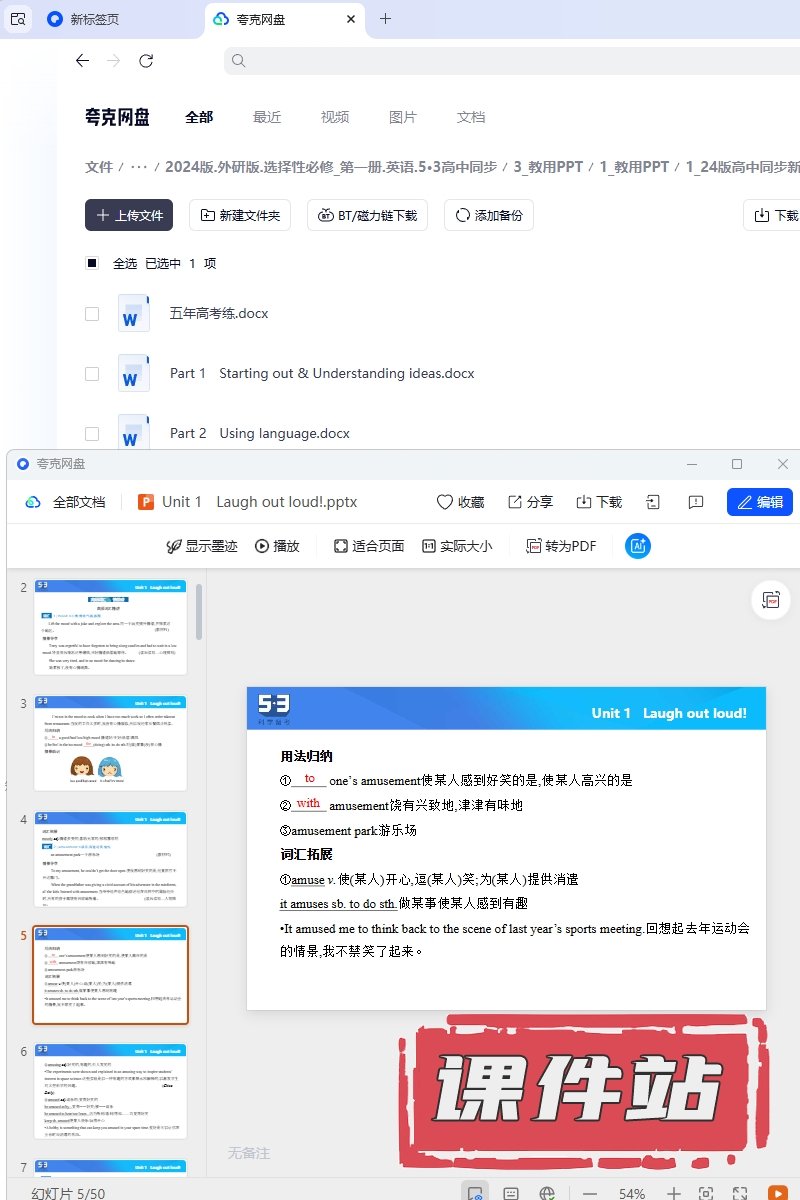The height and width of the screenshot is (1200, 800).
Task: Enter full screen with the expand icon
Action: tap(740, 1193)
